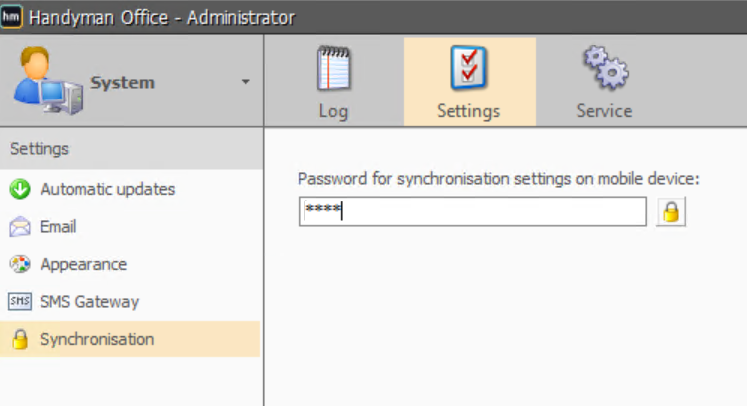Select Synchronisation in the sidebar

tap(130, 339)
